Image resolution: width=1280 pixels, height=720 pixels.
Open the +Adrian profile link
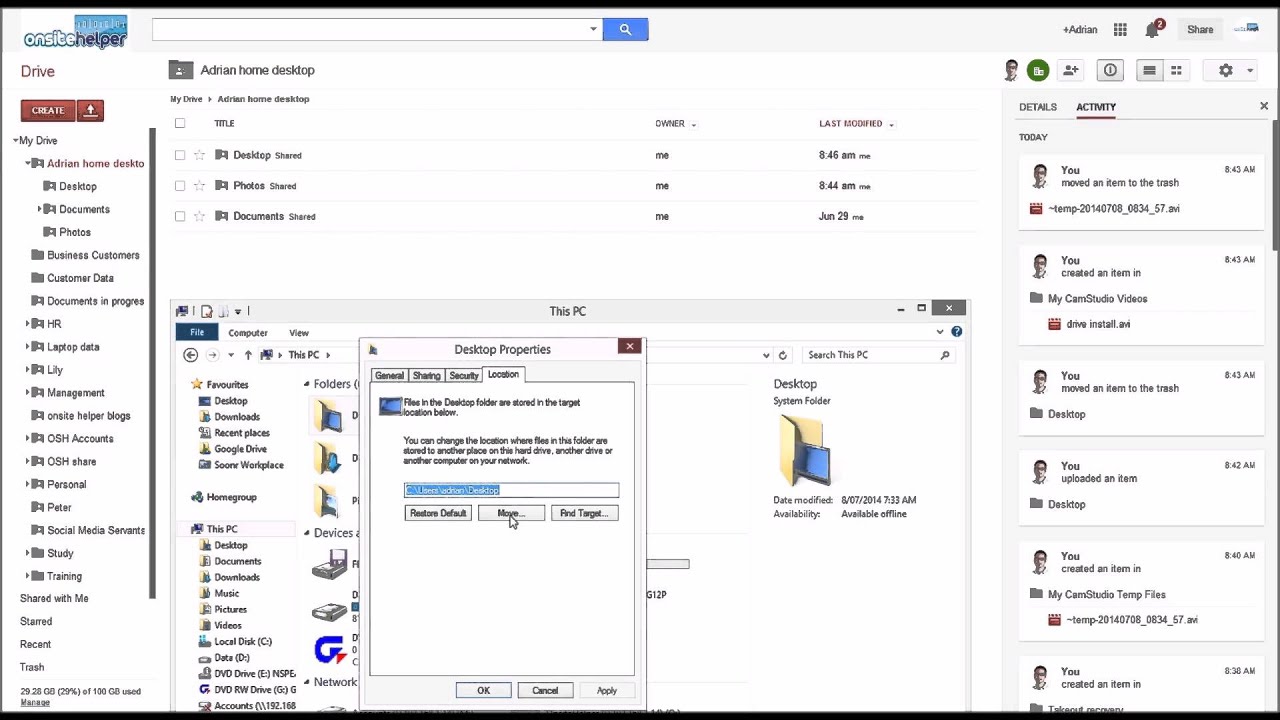[1080, 30]
